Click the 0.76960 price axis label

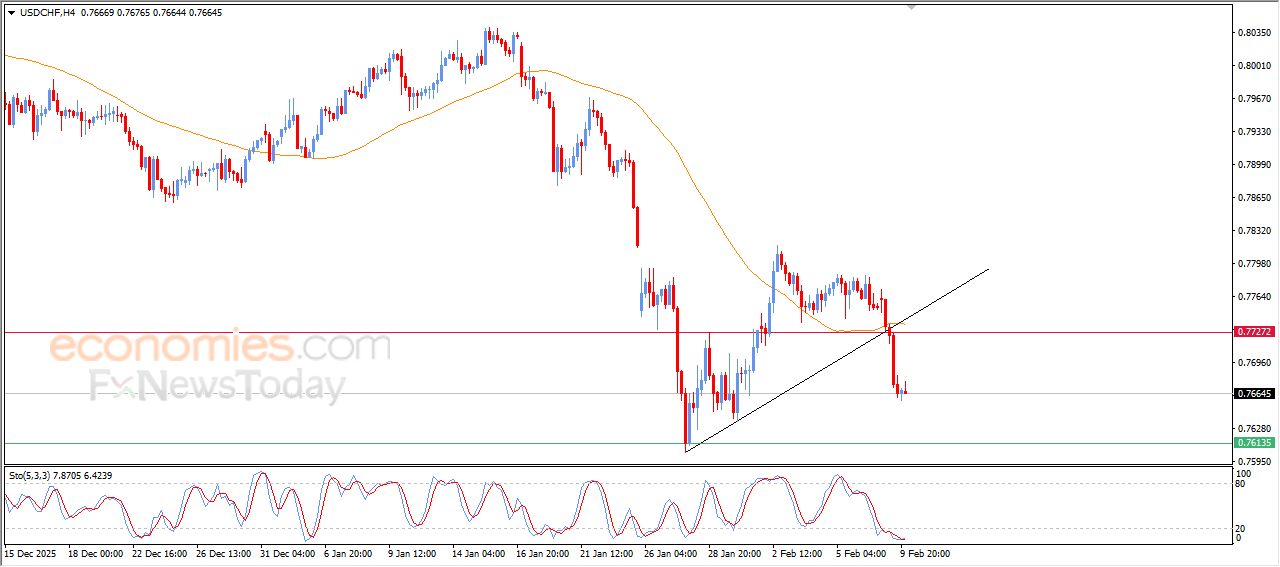point(1254,363)
